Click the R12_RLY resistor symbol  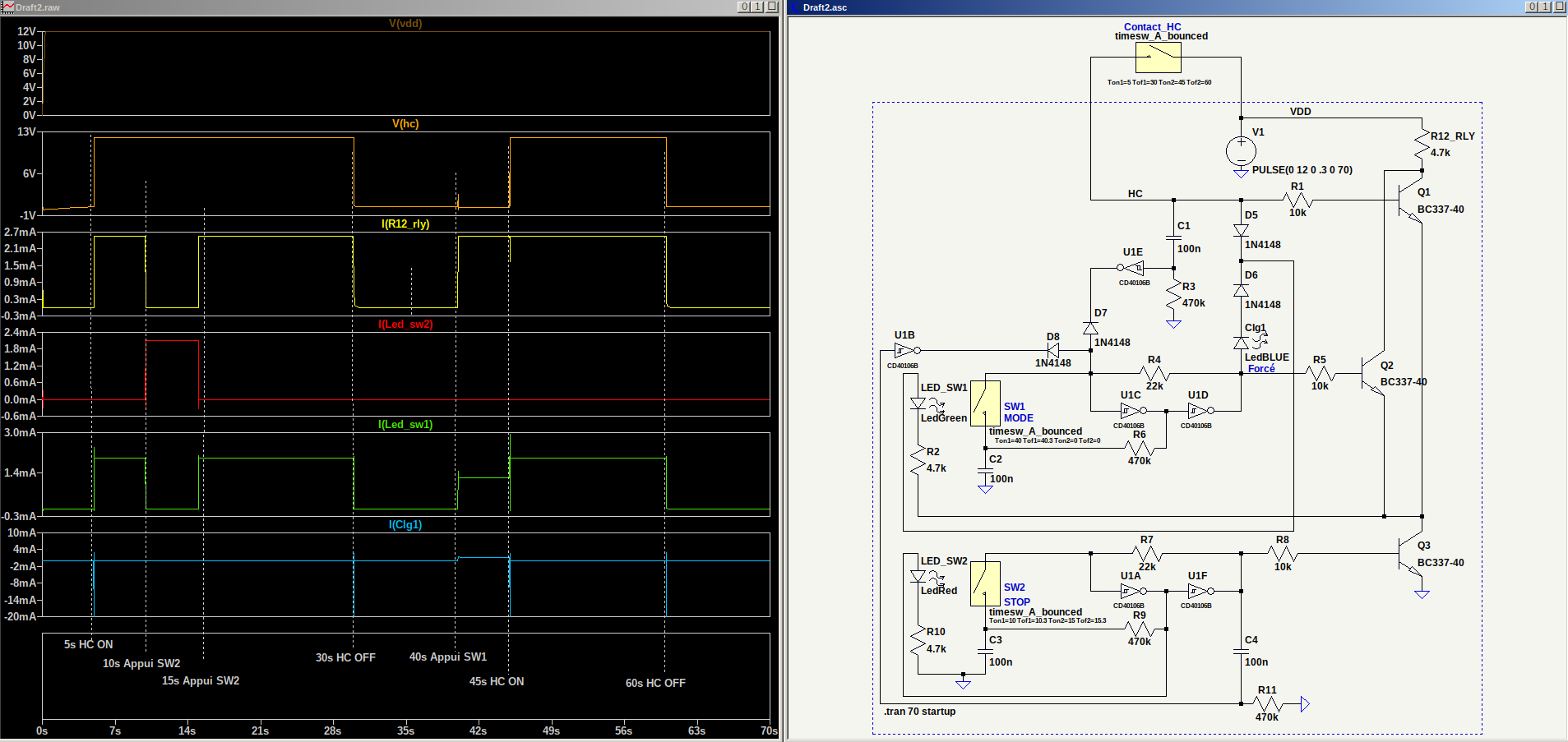[x=1422, y=145]
